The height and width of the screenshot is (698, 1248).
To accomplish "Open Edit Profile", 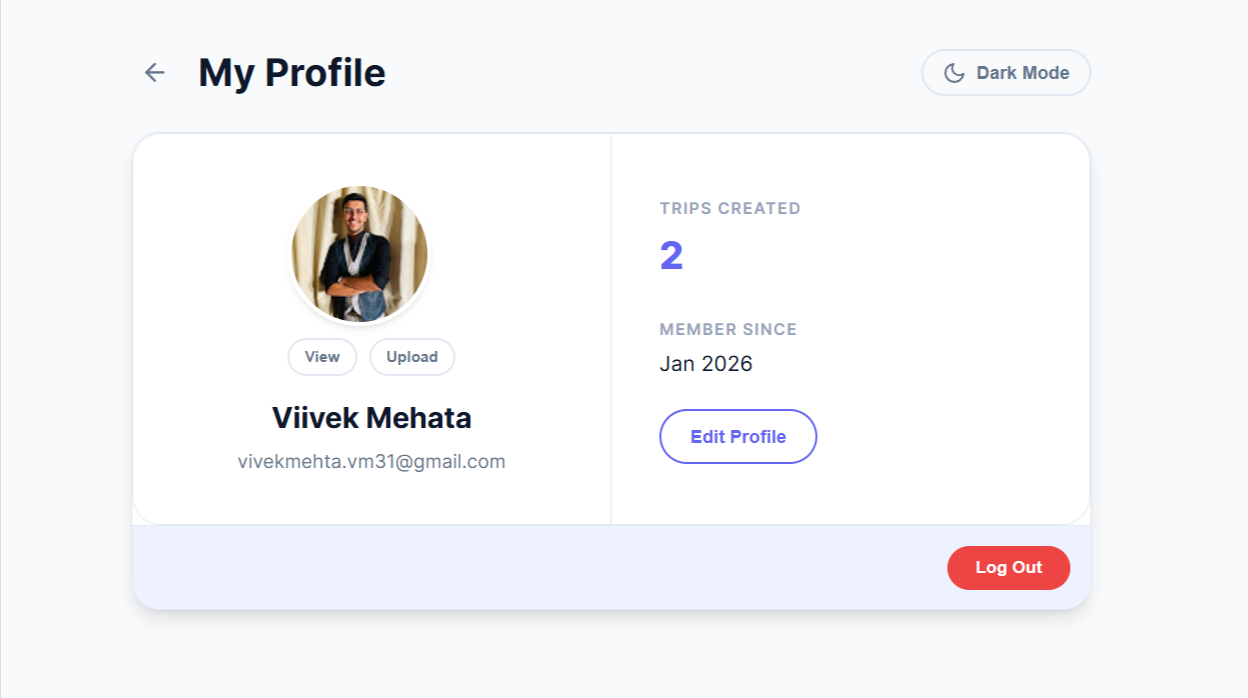I will pyautogui.click(x=738, y=437).
